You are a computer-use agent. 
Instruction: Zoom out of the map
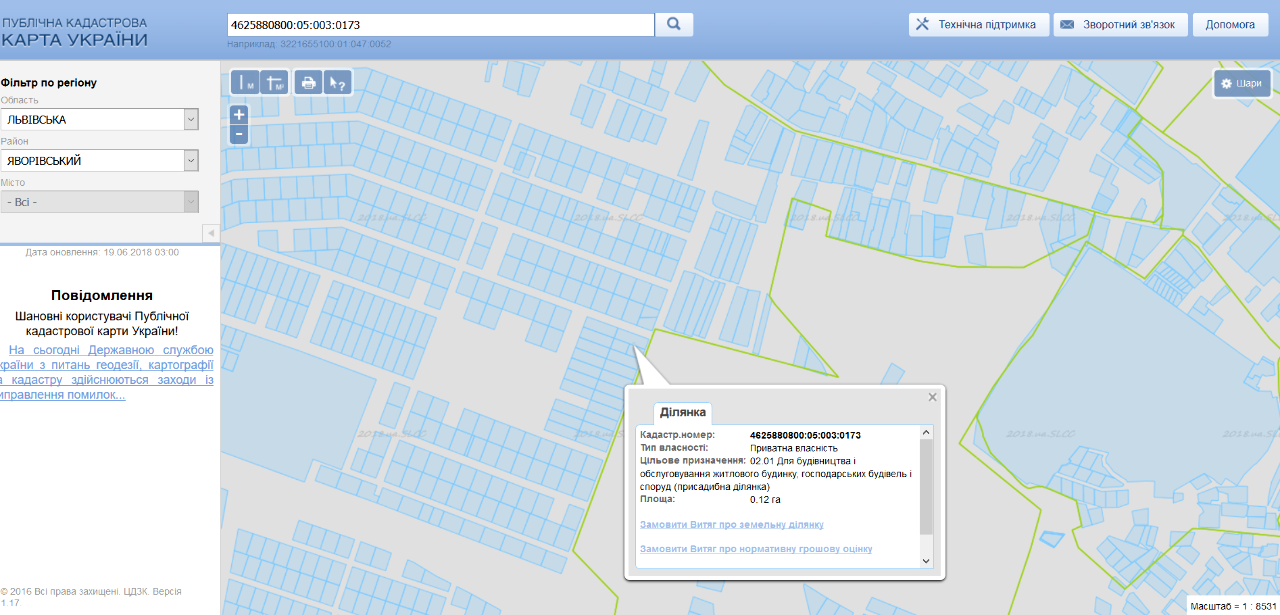(239, 135)
